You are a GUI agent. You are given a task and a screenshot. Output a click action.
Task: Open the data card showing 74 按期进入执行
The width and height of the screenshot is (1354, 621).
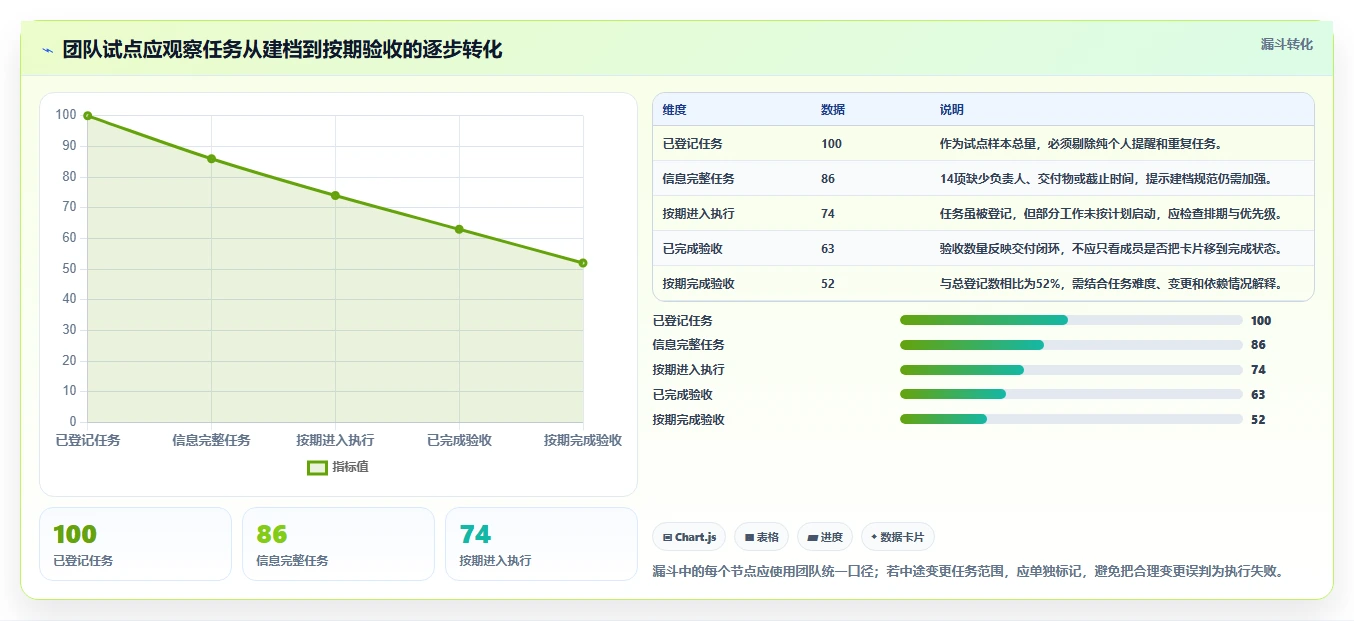coord(541,544)
